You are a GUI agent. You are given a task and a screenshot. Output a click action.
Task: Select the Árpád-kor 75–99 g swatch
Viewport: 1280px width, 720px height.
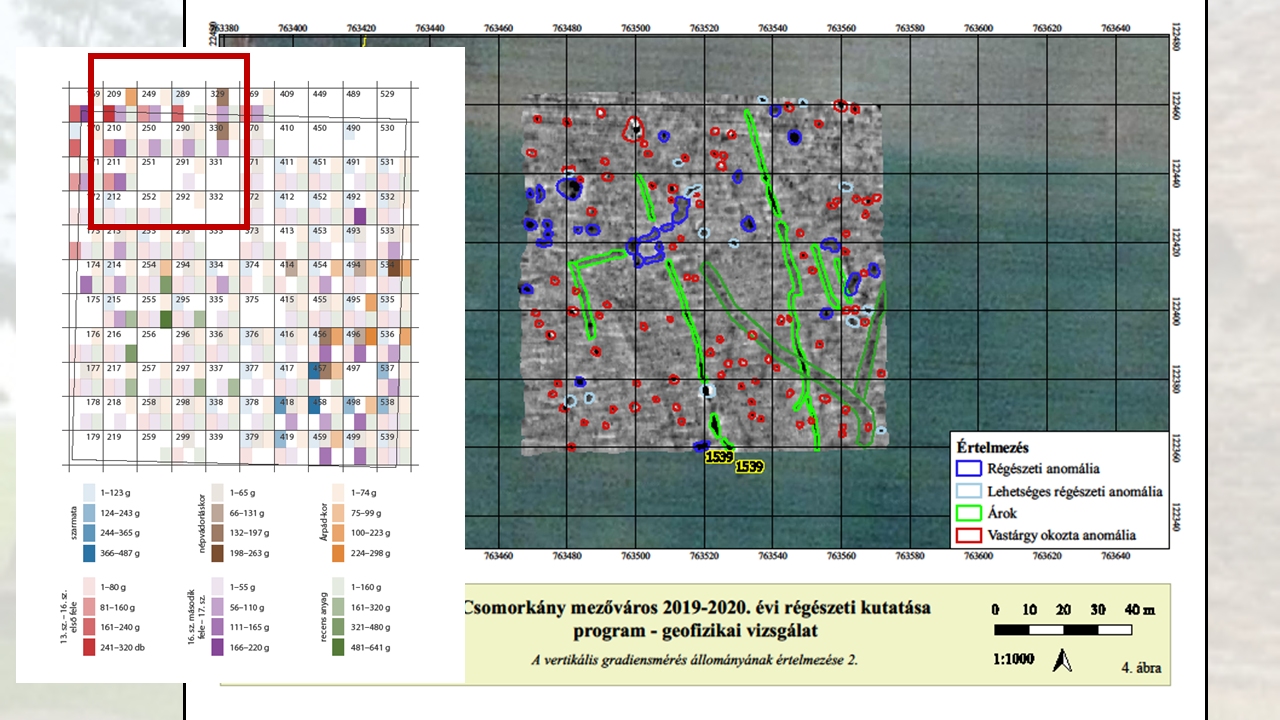pyautogui.click(x=340, y=513)
